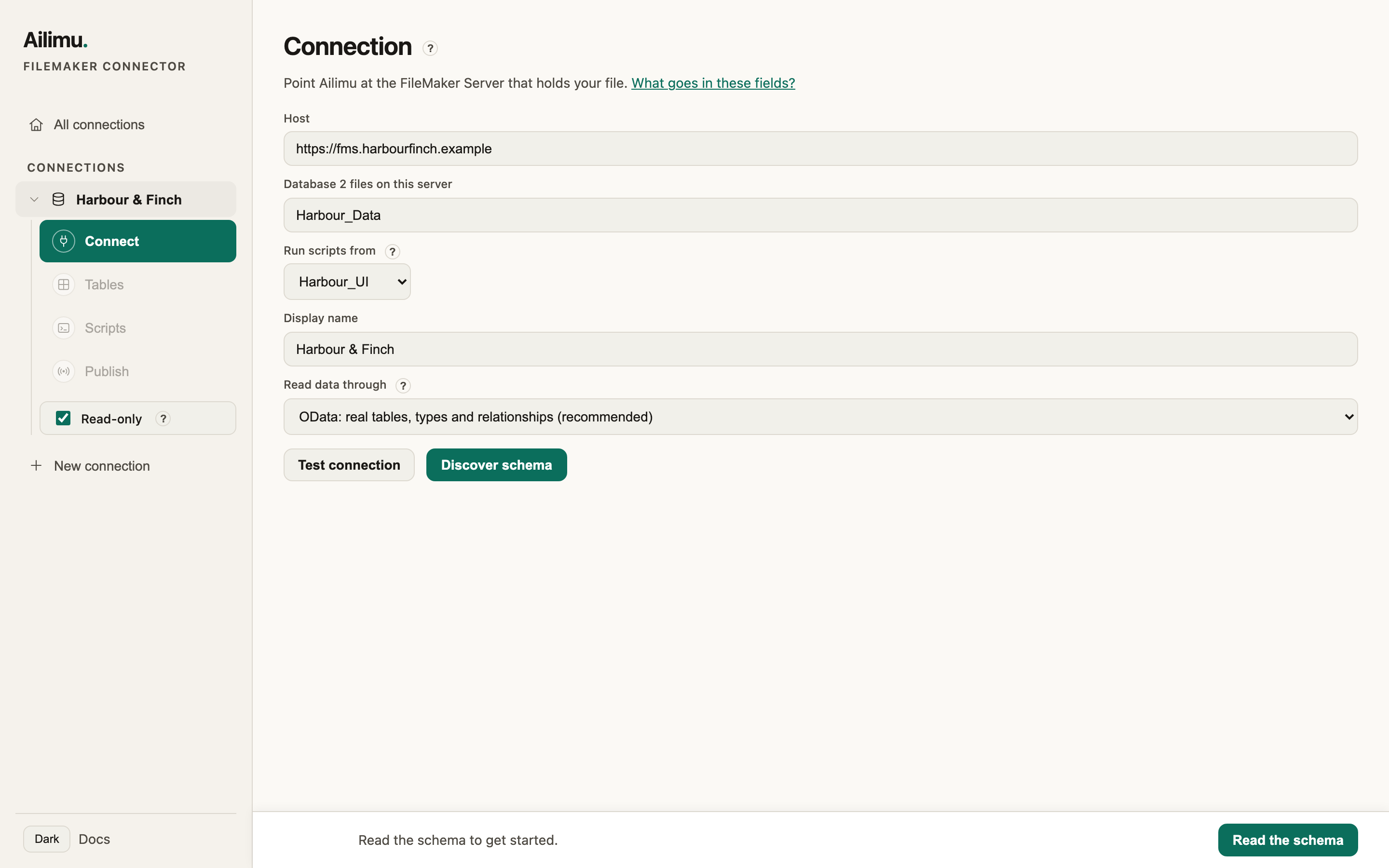Click the database icon next to Harbour & Finch
The image size is (1389, 868).
[x=58, y=199]
